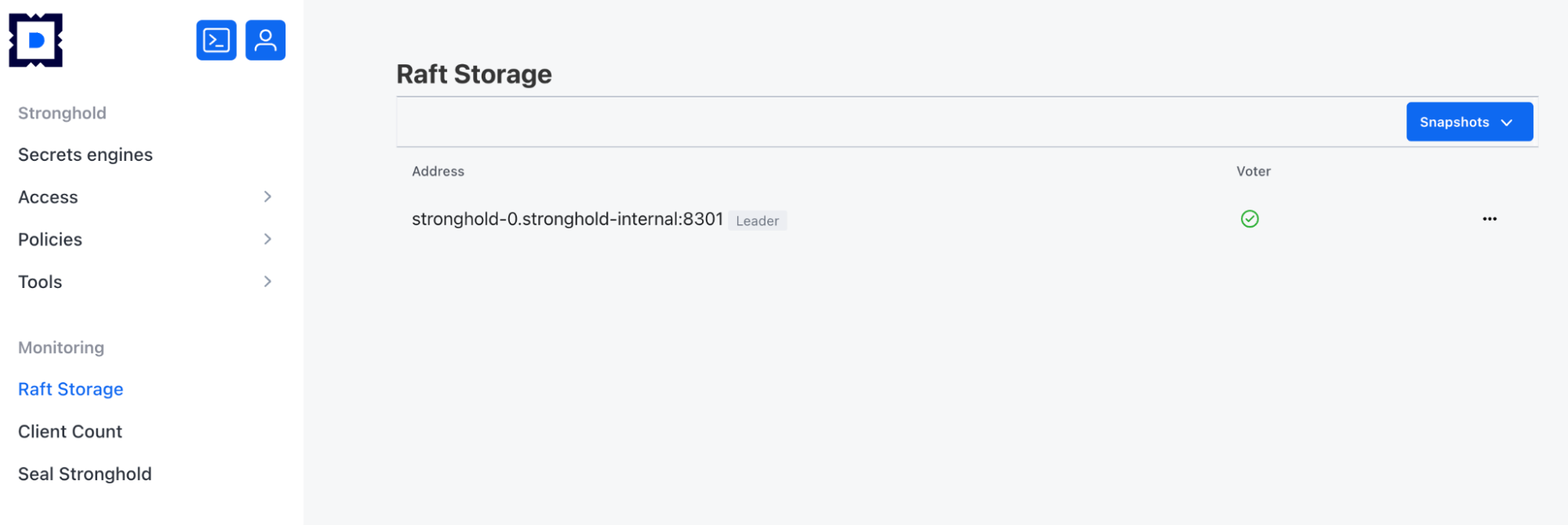Click the Snapshots dropdown arrow
Image resolution: width=1568 pixels, height=525 pixels.
pos(1507,122)
